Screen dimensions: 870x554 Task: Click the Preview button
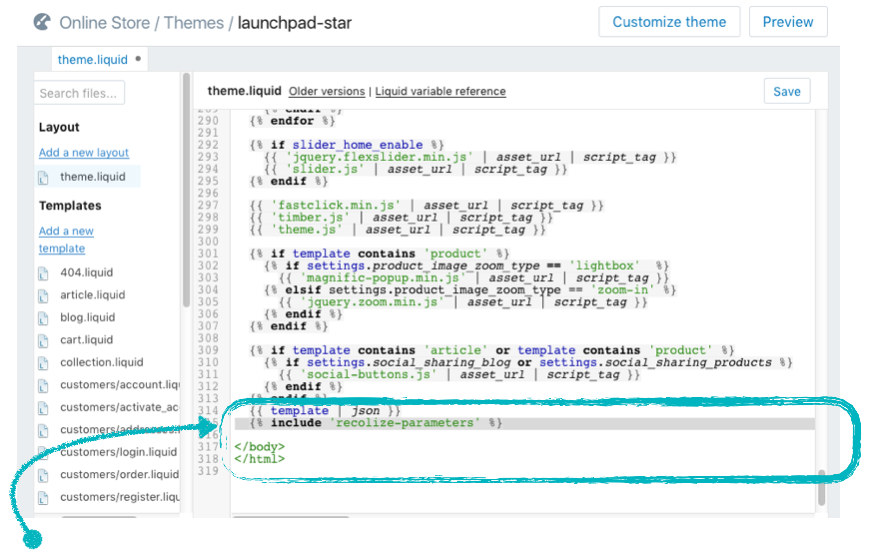click(788, 22)
